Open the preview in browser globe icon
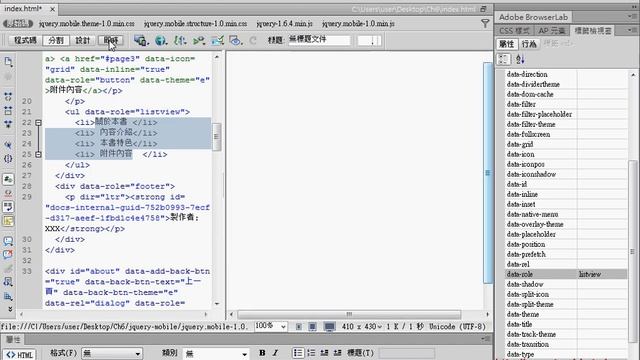Viewport: 640px width, 360px height. [161, 40]
